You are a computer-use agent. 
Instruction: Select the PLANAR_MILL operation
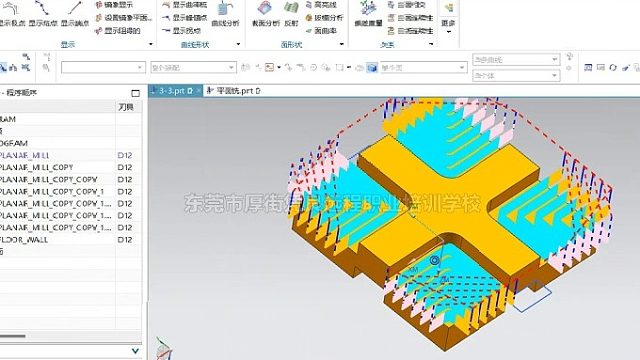[24, 156]
